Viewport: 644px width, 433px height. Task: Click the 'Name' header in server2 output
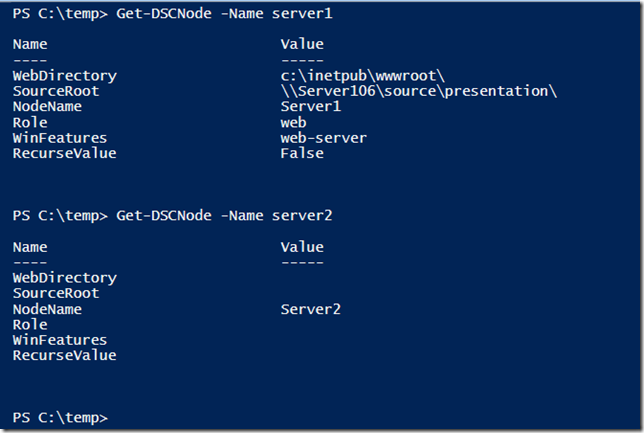[30, 246]
